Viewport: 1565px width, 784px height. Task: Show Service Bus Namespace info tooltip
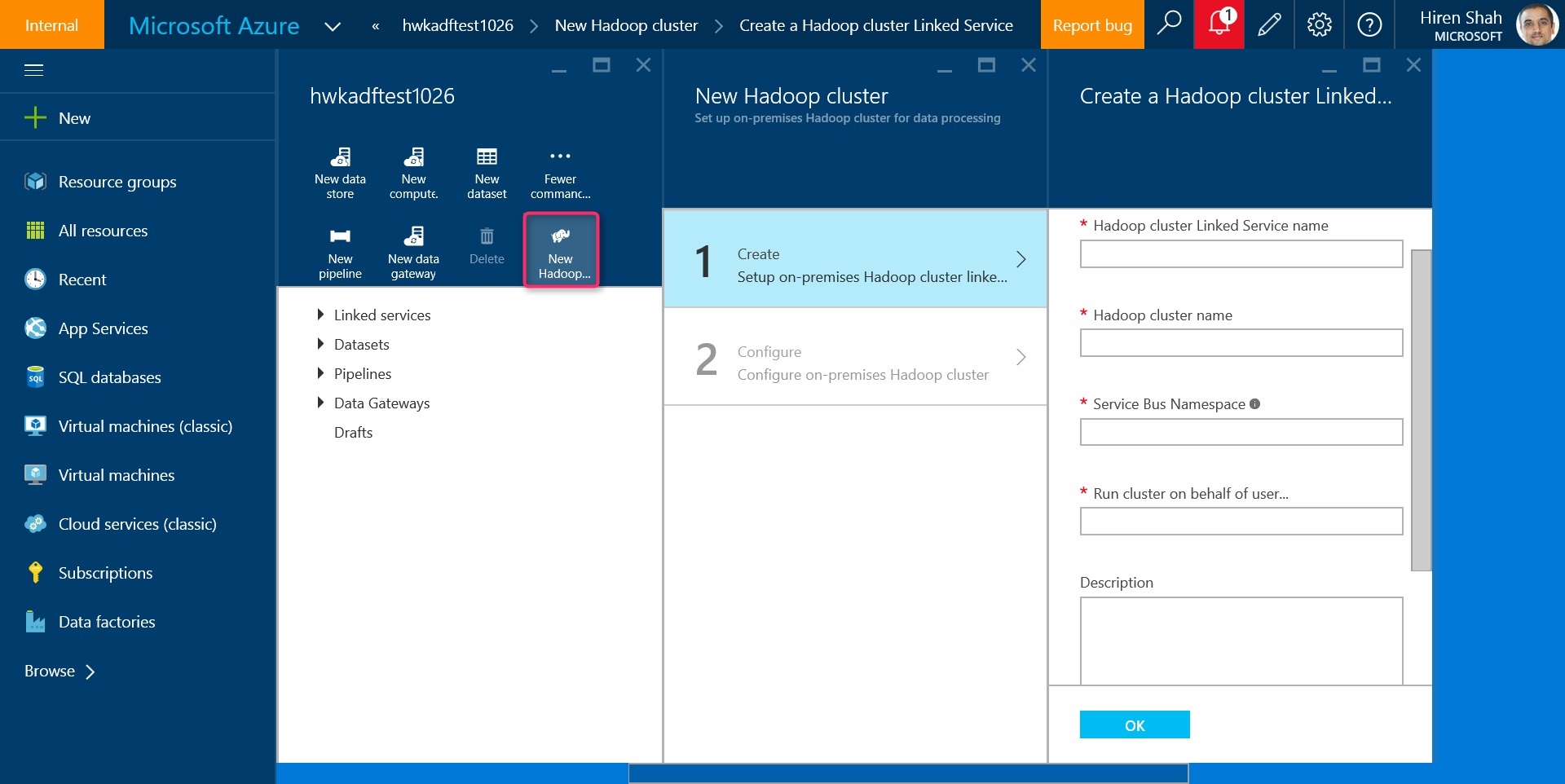(x=1254, y=403)
